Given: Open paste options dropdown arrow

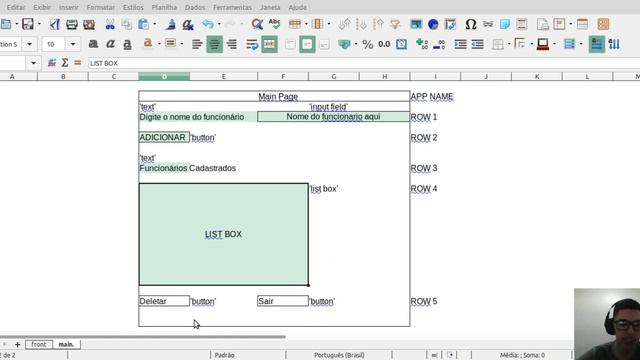Looking at the screenshot, I should 155,24.
